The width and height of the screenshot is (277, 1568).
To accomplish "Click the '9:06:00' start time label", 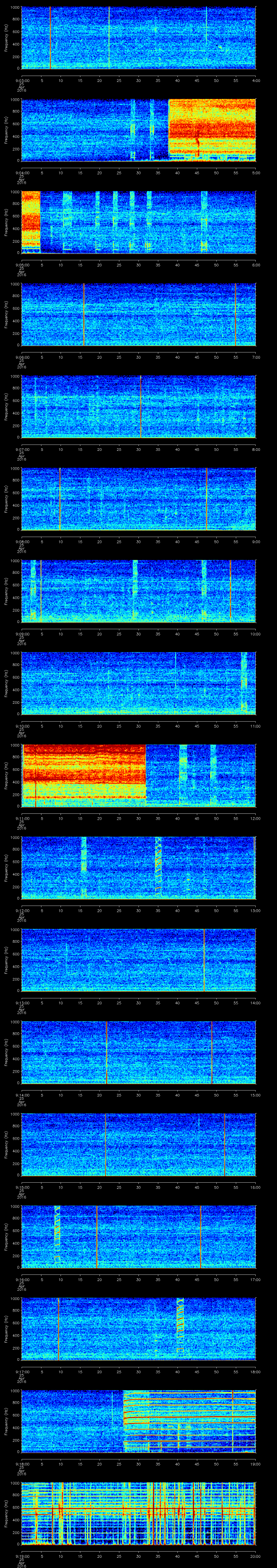I will click(22, 357).
